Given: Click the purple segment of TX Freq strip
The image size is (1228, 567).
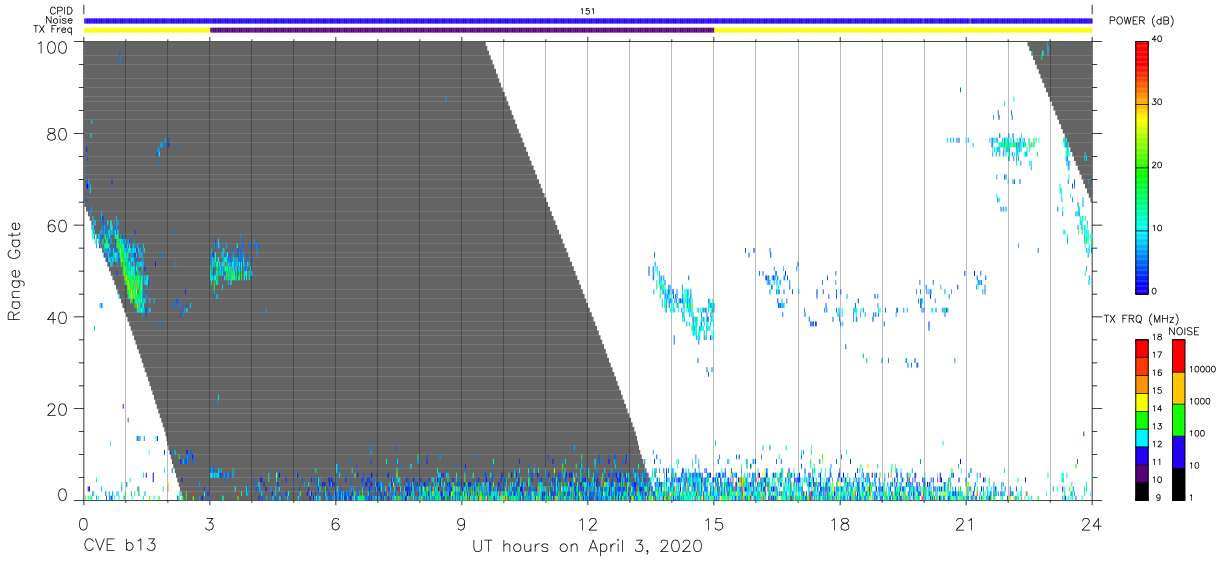Looking at the screenshot, I should [x=462, y=30].
